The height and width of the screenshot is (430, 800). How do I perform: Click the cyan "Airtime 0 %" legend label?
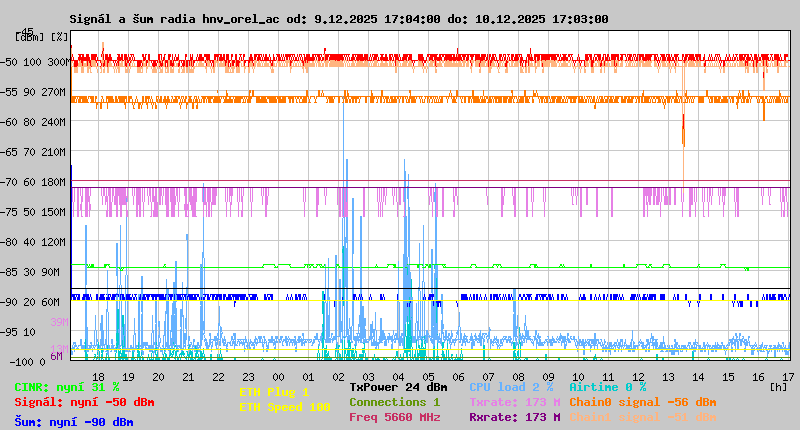pos(607,387)
